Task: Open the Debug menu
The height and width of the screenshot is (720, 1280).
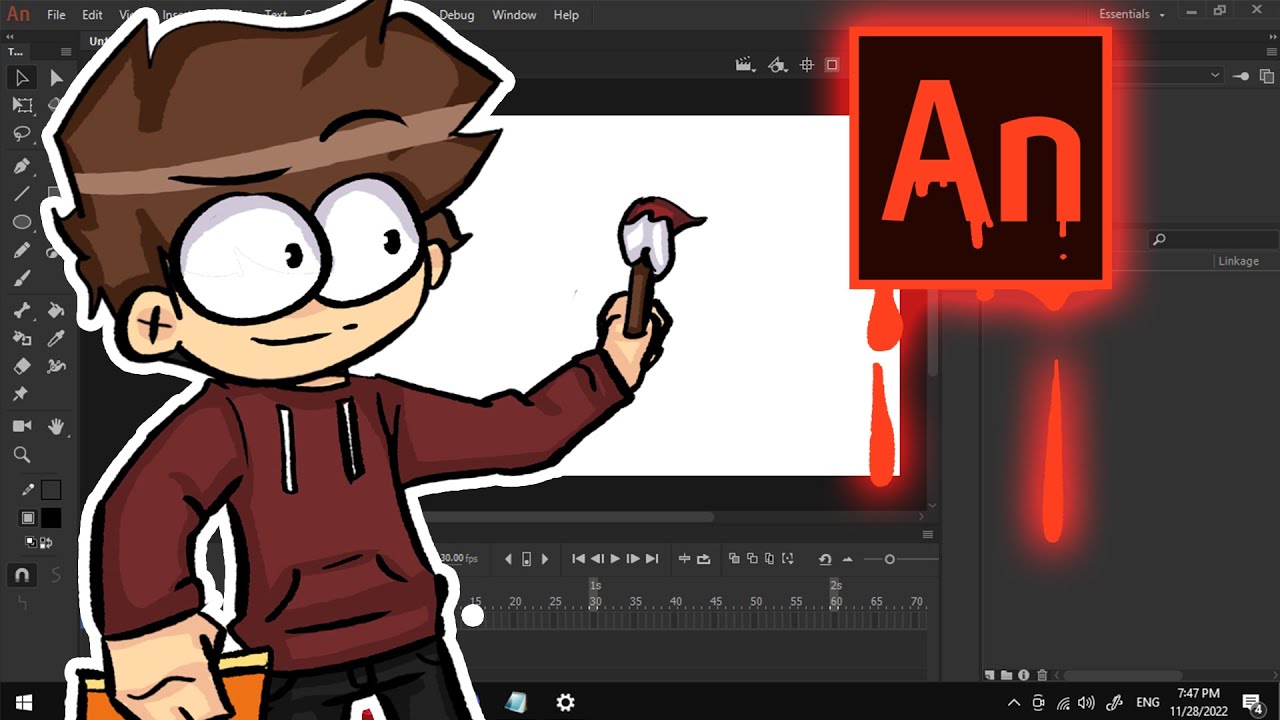Action: click(457, 15)
